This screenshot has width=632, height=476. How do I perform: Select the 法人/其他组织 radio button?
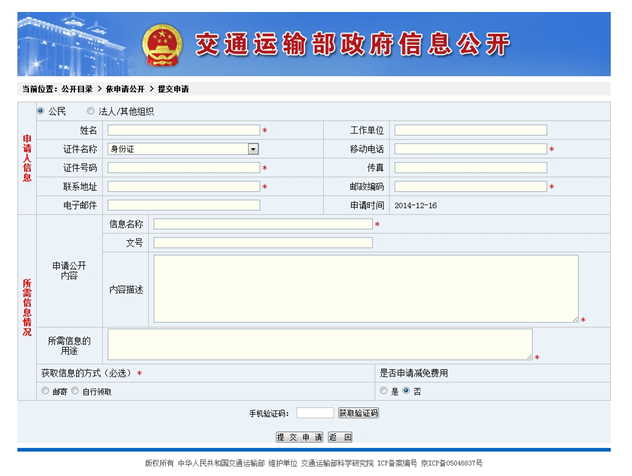[91, 110]
